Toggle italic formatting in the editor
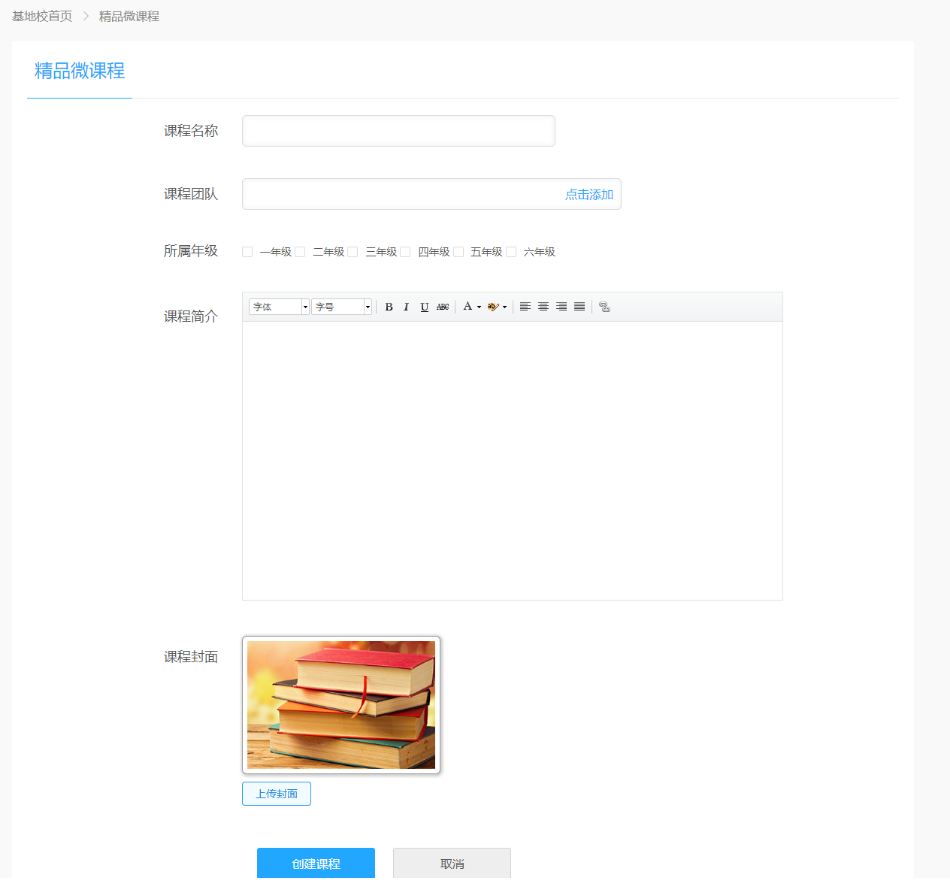This screenshot has width=950, height=889. tap(406, 307)
